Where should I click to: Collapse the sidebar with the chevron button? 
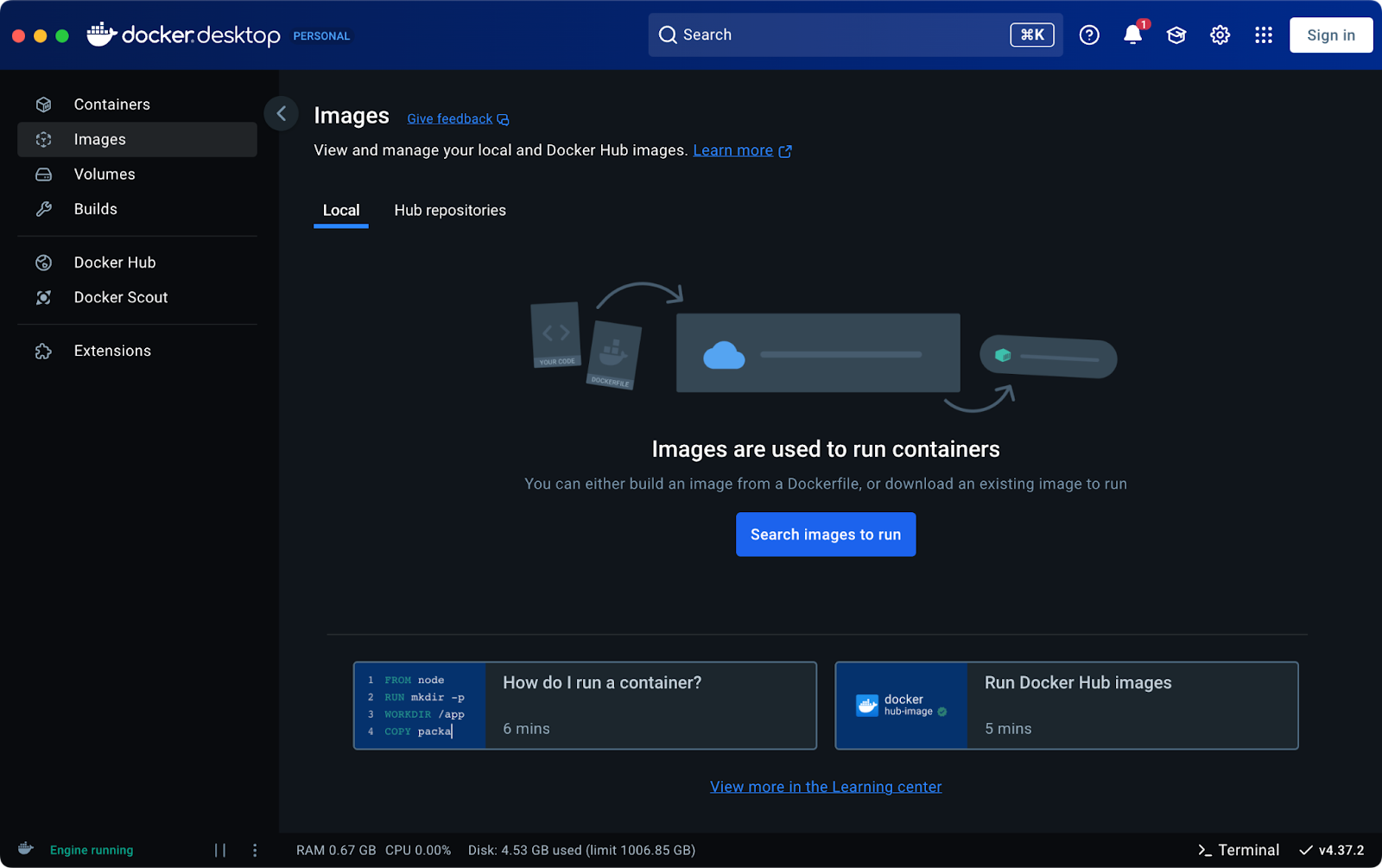[281, 113]
